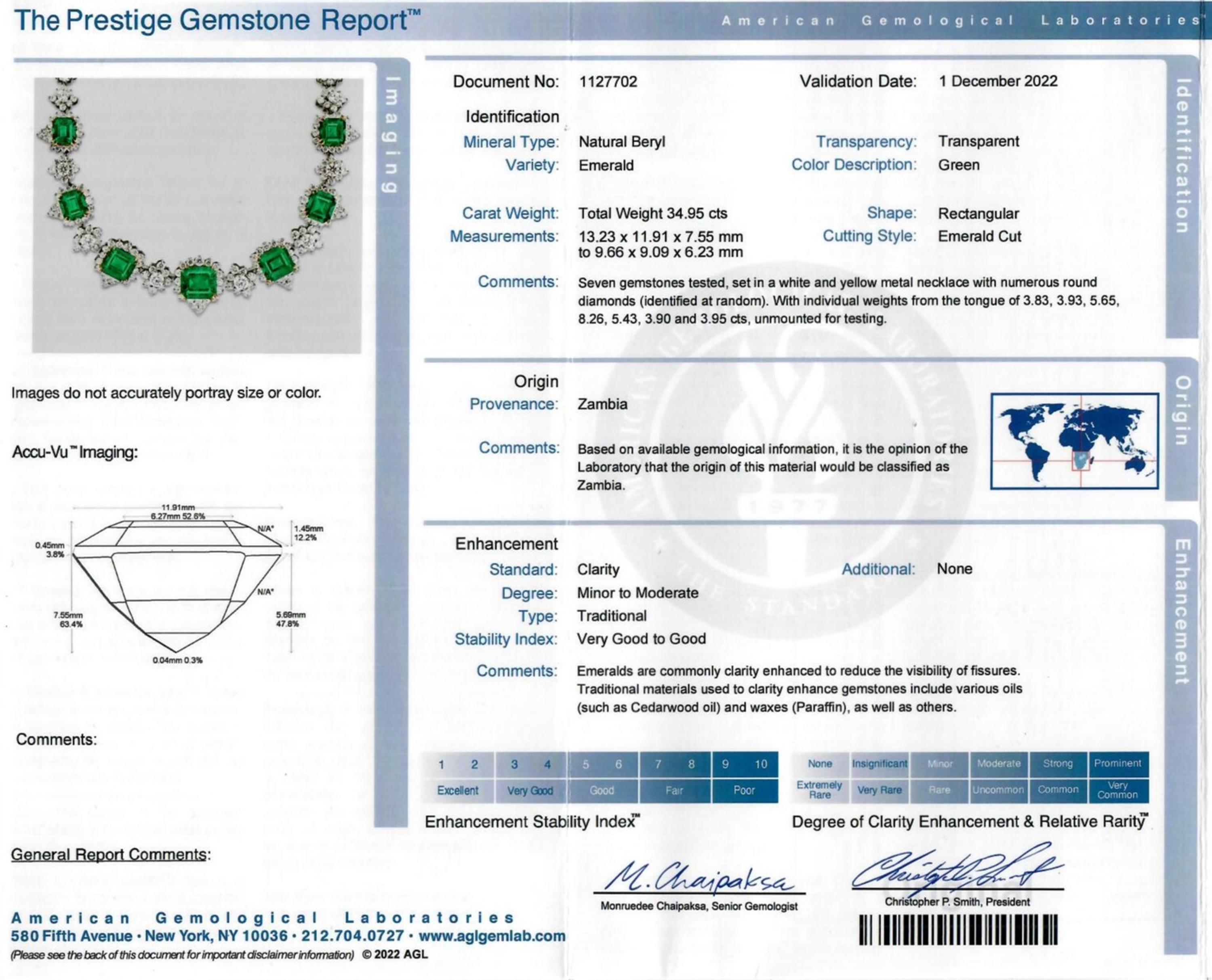Click the Excellent stability scale cell

(x=458, y=790)
